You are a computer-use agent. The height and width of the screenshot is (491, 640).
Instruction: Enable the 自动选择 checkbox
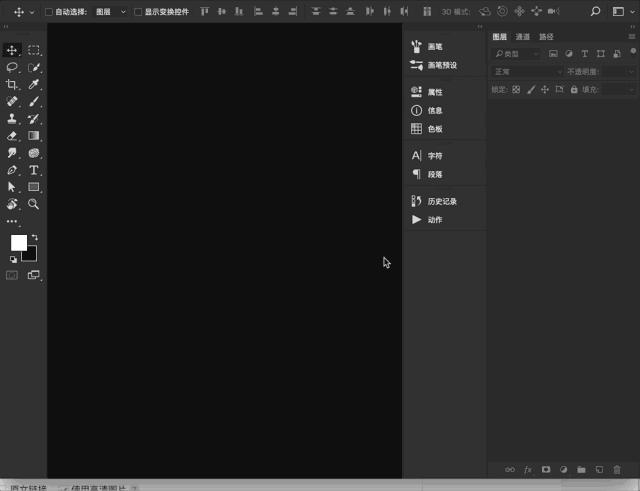pyautogui.click(x=49, y=12)
